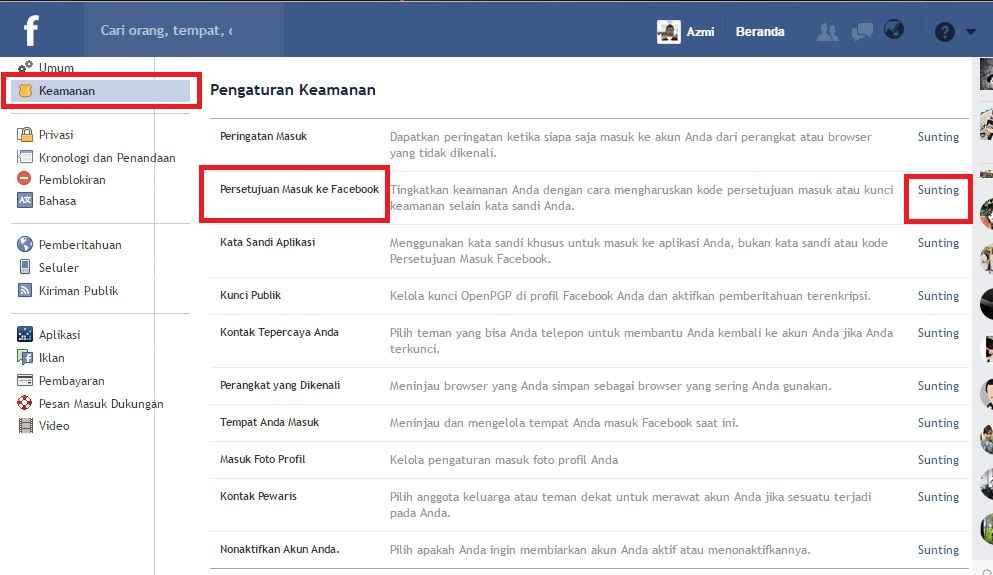Focus the 'Cari orang, tempat' search field

pyautogui.click(x=184, y=30)
